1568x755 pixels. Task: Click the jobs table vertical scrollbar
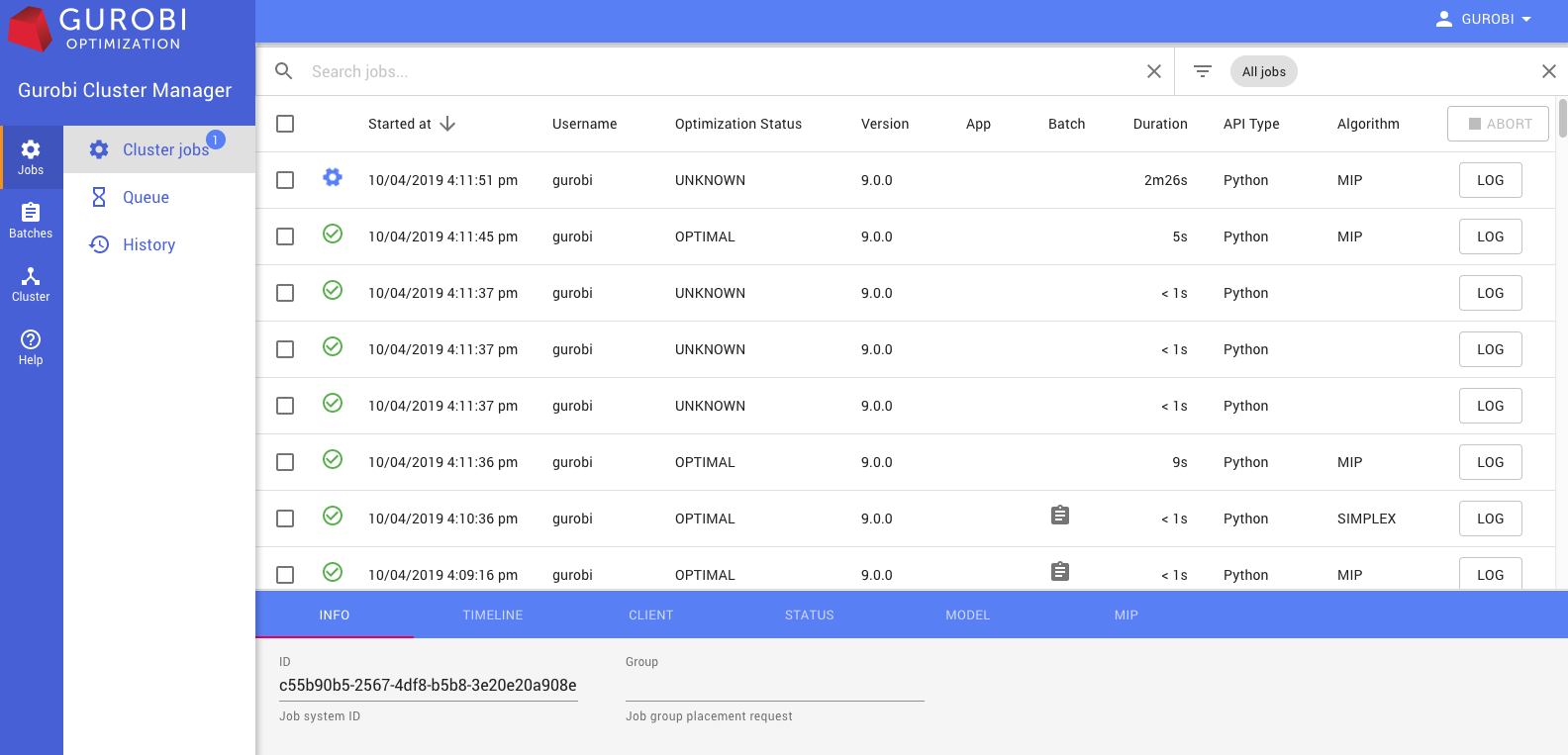(1562, 119)
